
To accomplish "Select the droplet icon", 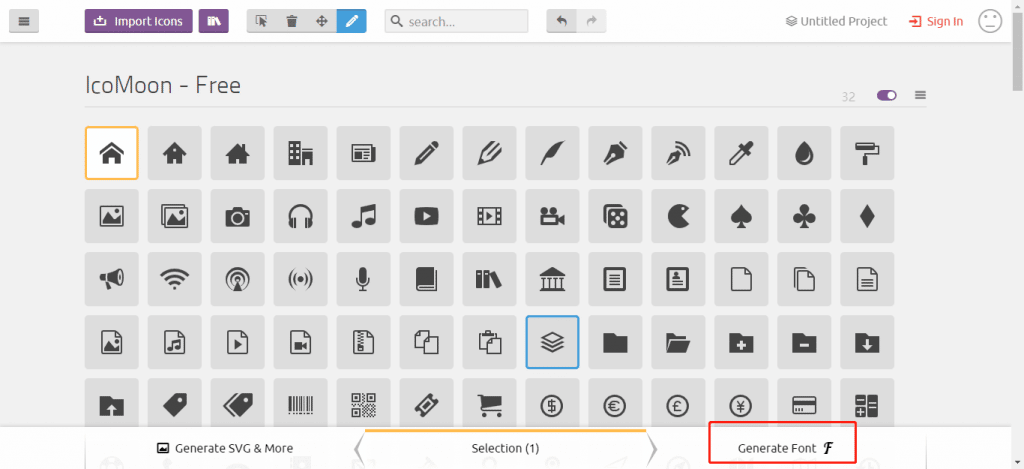I will [x=804, y=153].
